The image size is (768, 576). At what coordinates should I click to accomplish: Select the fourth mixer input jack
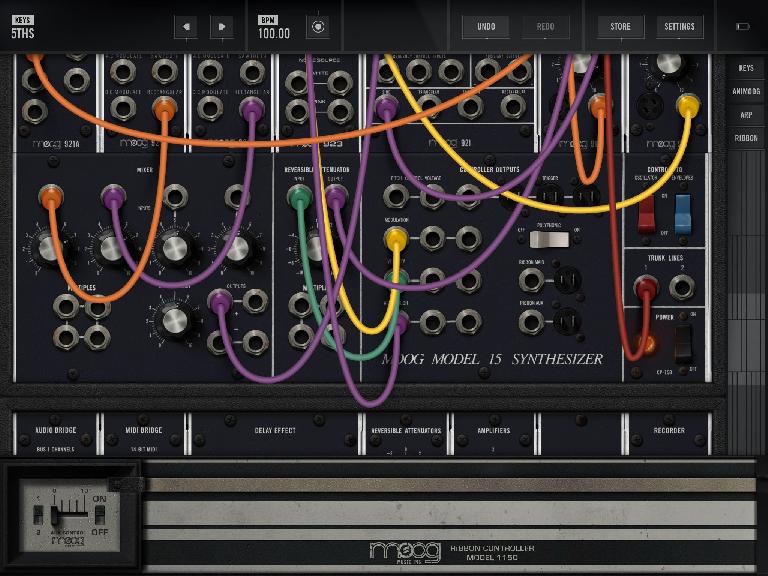pos(237,196)
